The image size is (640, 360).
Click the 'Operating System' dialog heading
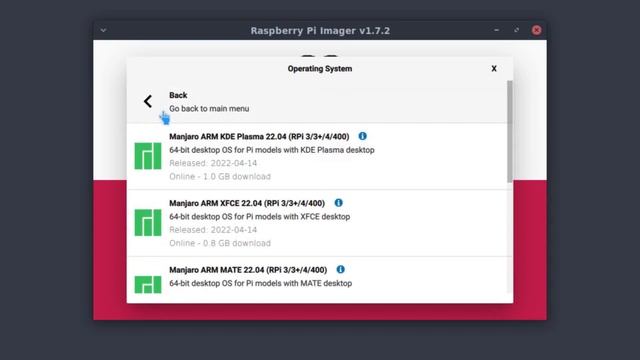tap(320, 69)
